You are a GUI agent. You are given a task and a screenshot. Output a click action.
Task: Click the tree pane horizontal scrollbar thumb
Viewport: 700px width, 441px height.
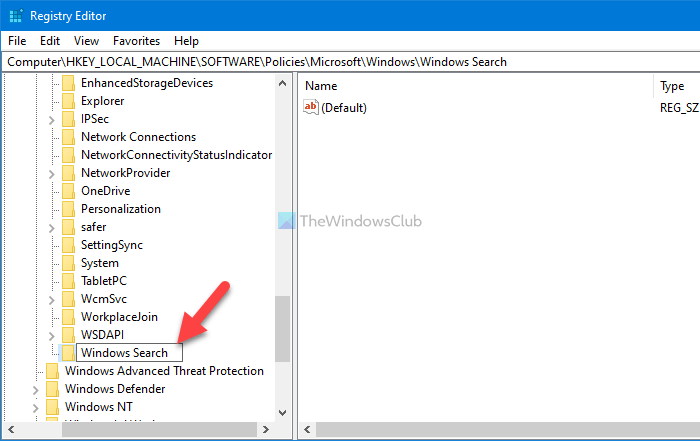[x=159, y=430]
